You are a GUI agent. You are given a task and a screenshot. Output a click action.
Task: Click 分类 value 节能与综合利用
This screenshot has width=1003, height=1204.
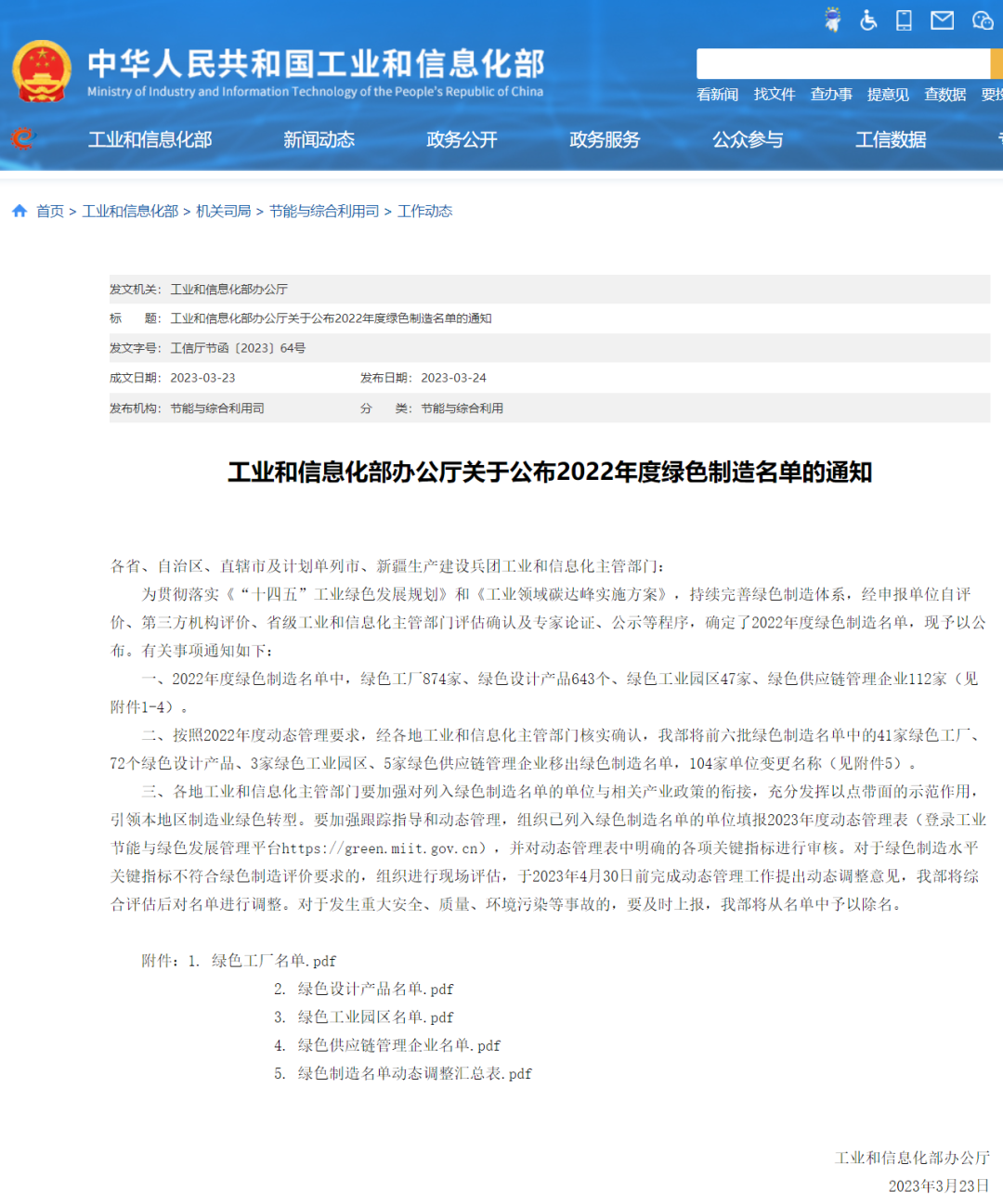tap(462, 408)
